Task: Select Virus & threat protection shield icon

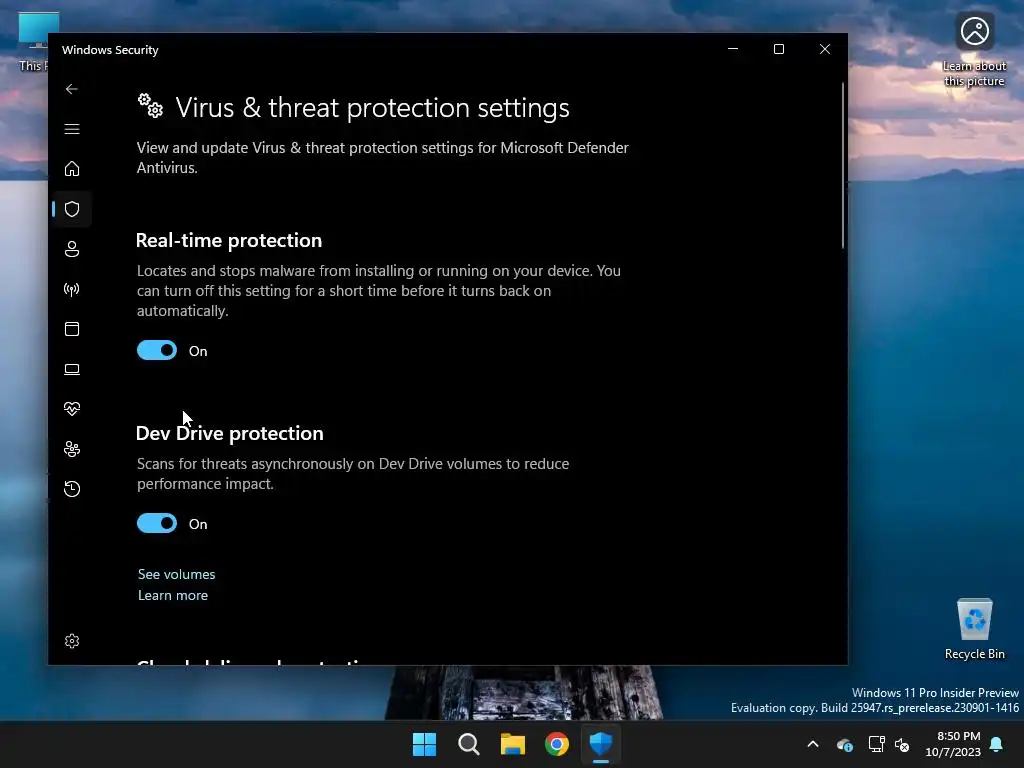Action: click(72, 209)
